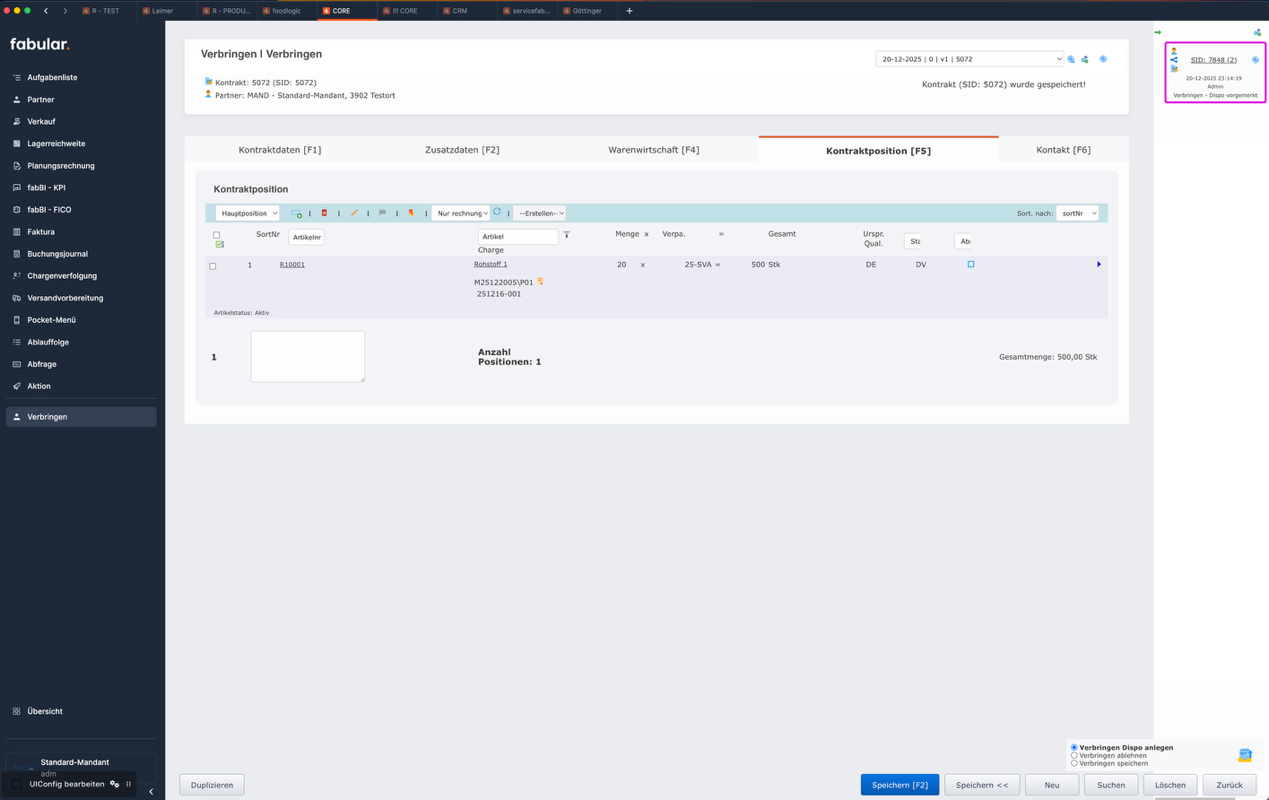Screen dimensions: 1269x800
Task: Tick the checkbox for row R10001
Action: coord(213,266)
